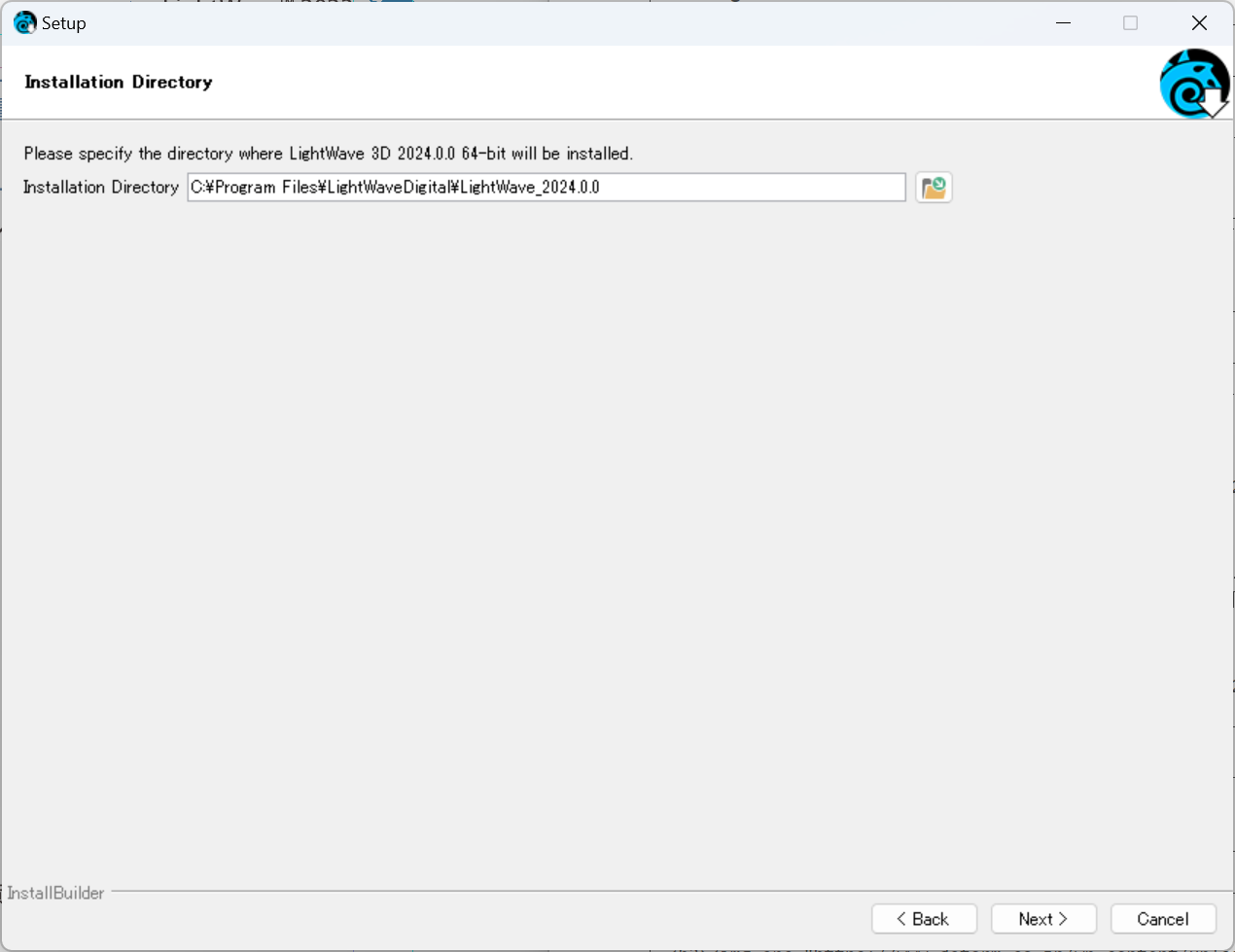This screenshot has height=952, width=1235.
Task: Close the Setup window
Action: click(1199, 23)
